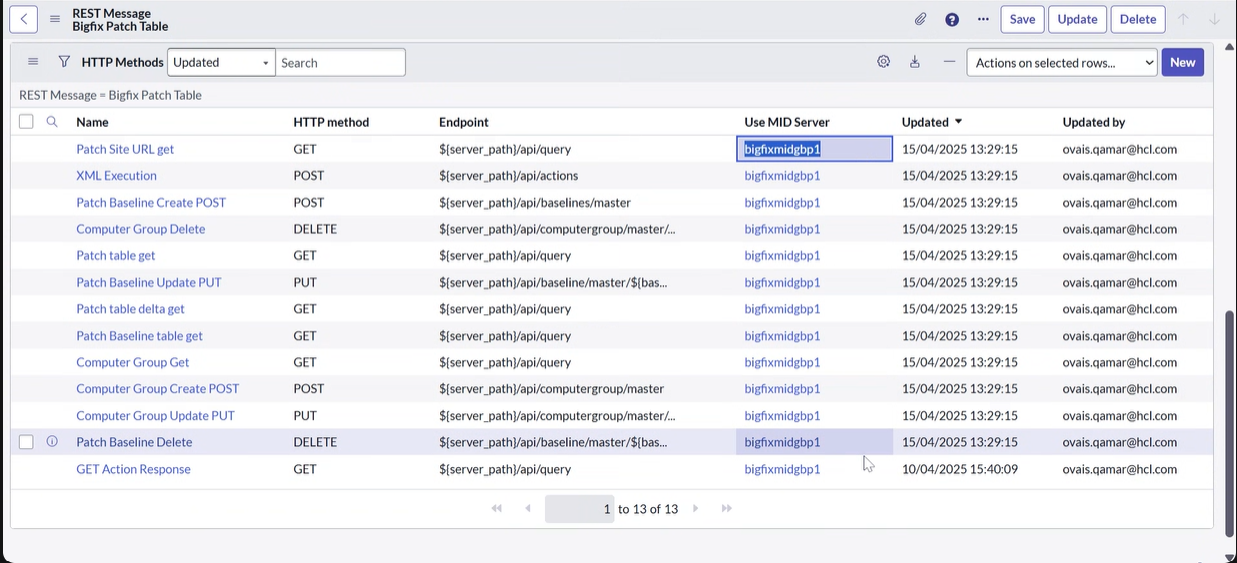Sort by the Updated column header
The image size is (1237, 563).
[925, 122]
